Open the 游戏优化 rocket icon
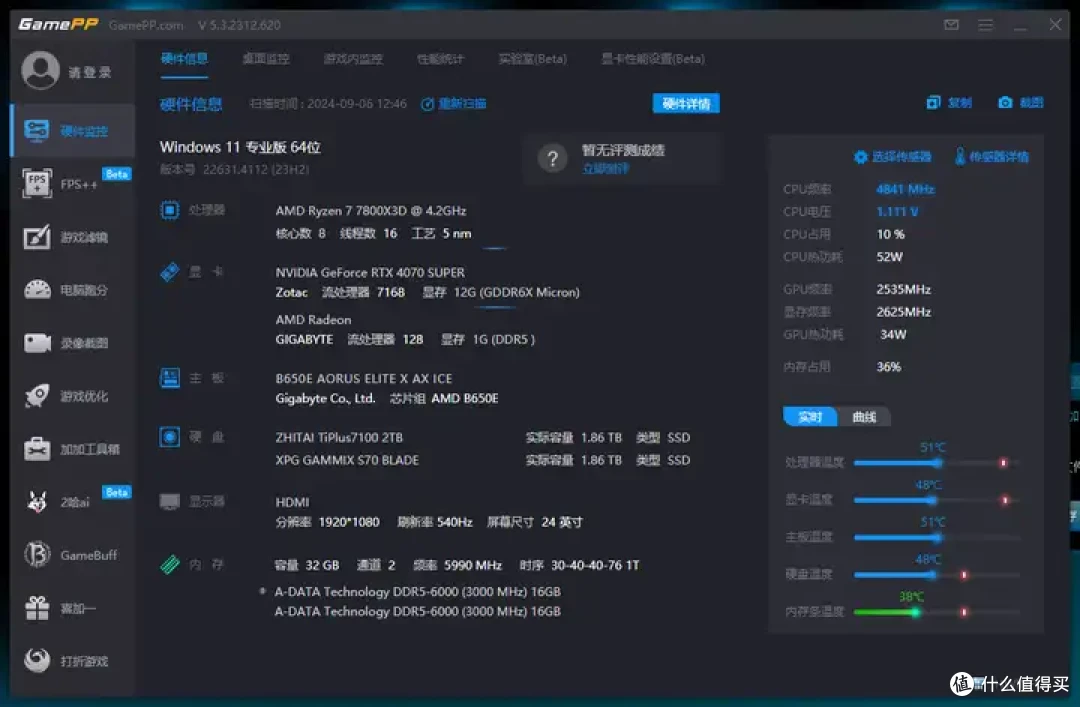Screen dimensions: 1080x707 tap(37, 396)
